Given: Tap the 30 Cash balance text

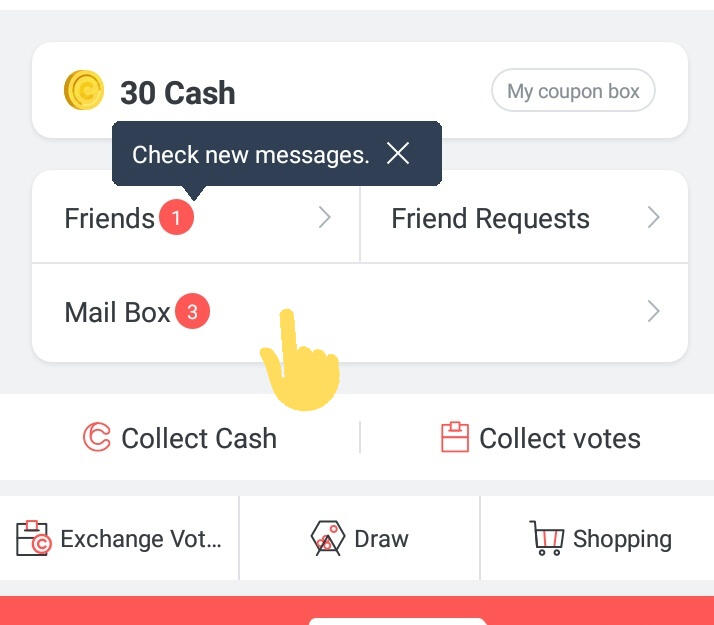Looking at the screenshot, I should click(x=178, y=92).
